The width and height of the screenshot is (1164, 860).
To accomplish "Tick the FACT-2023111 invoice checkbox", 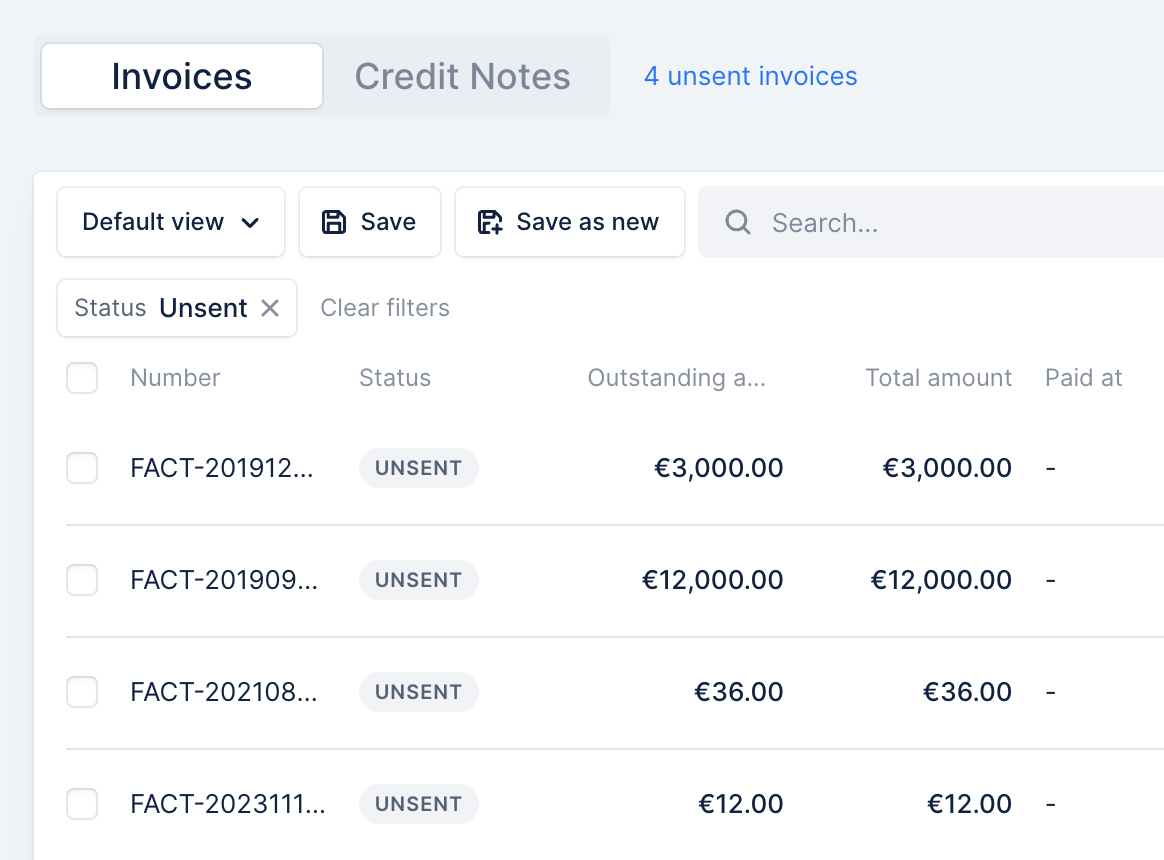I will 82,804.
